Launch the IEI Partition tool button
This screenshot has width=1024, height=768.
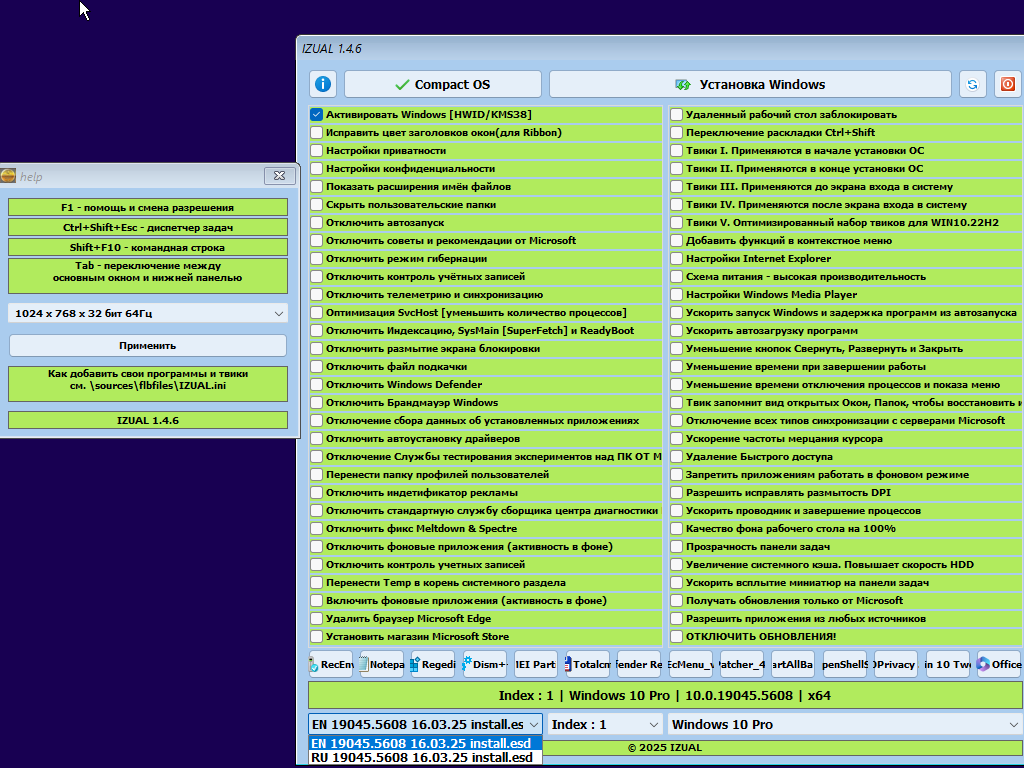click(x=536, y=664)
